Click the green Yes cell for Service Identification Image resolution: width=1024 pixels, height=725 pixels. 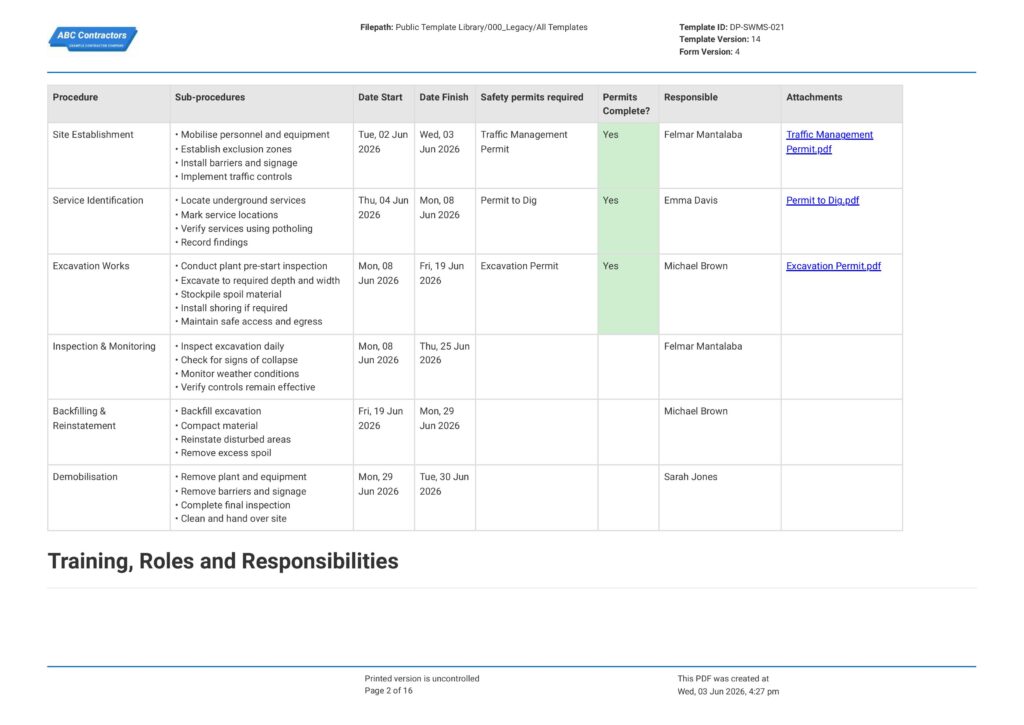click(x=628, y=221)
